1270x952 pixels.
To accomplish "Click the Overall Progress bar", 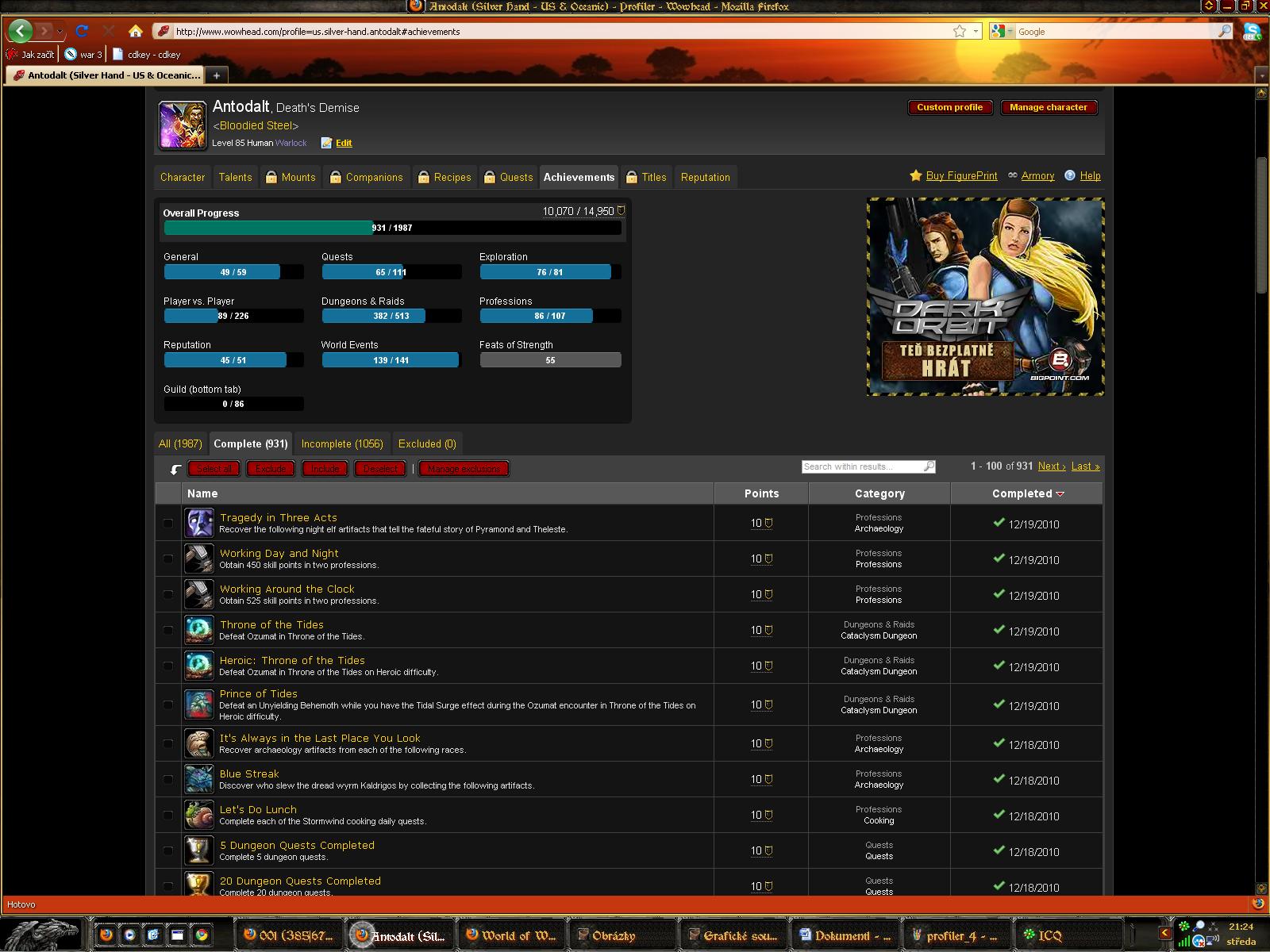I will [392, 228].
